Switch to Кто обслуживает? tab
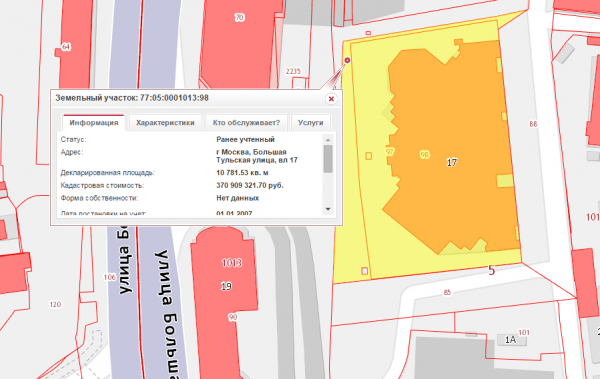 click(x=246, y=123)
